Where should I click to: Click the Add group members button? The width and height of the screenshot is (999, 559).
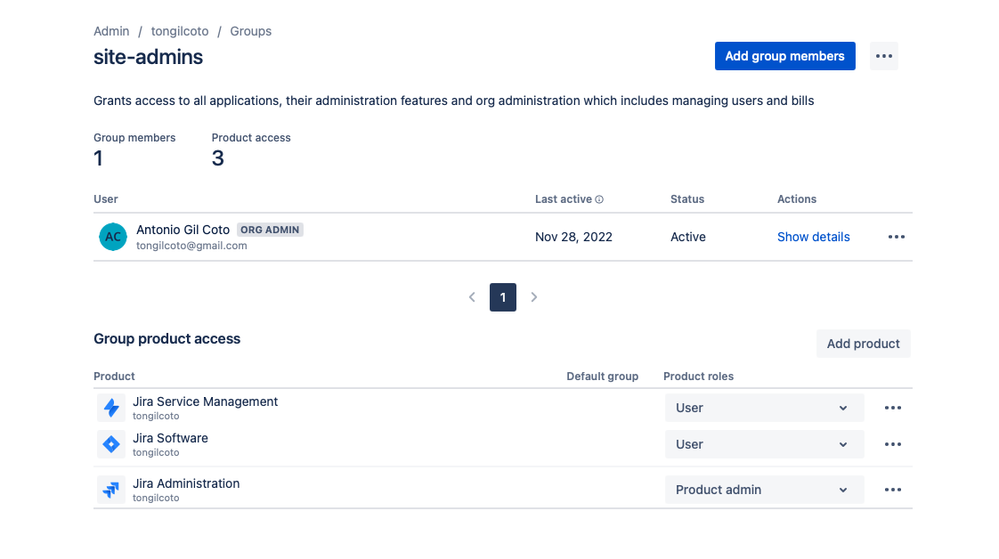point(785,56)
